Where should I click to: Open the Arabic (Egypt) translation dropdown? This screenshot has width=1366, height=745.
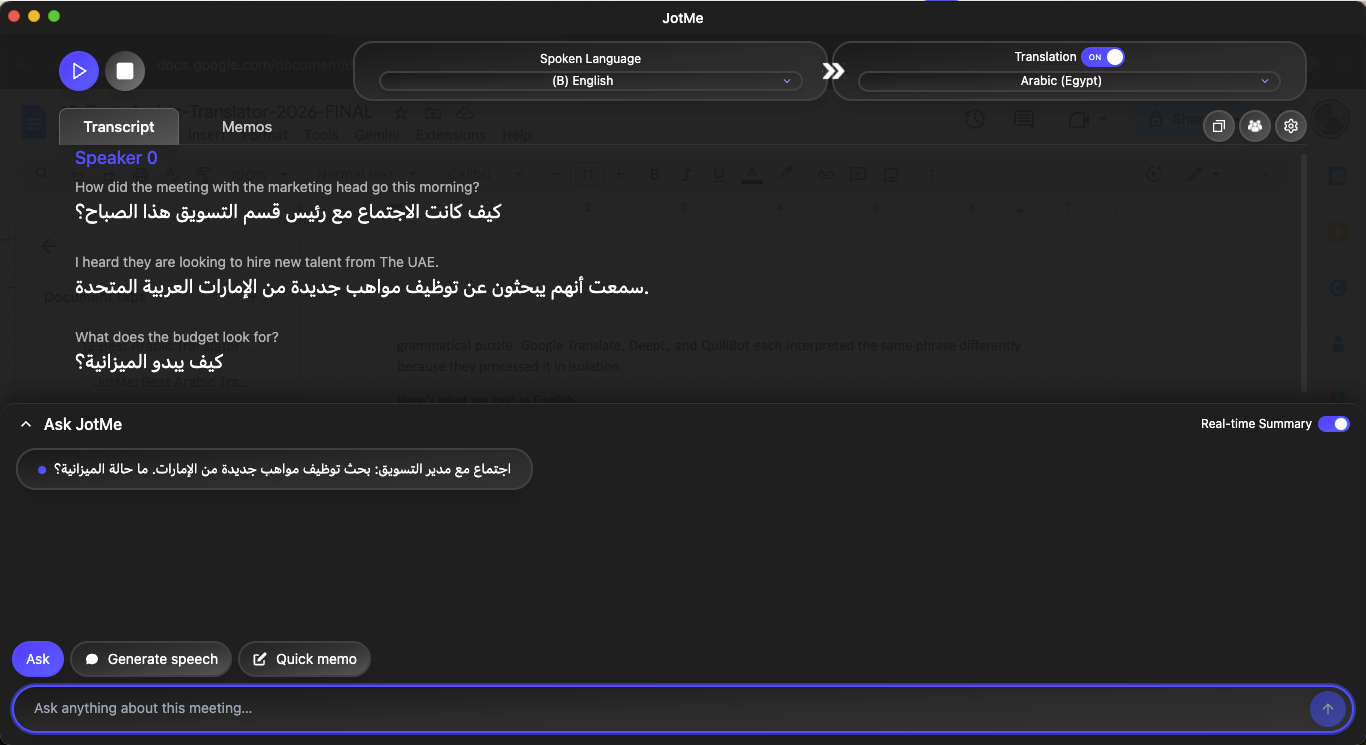(x=1061, y=81)
